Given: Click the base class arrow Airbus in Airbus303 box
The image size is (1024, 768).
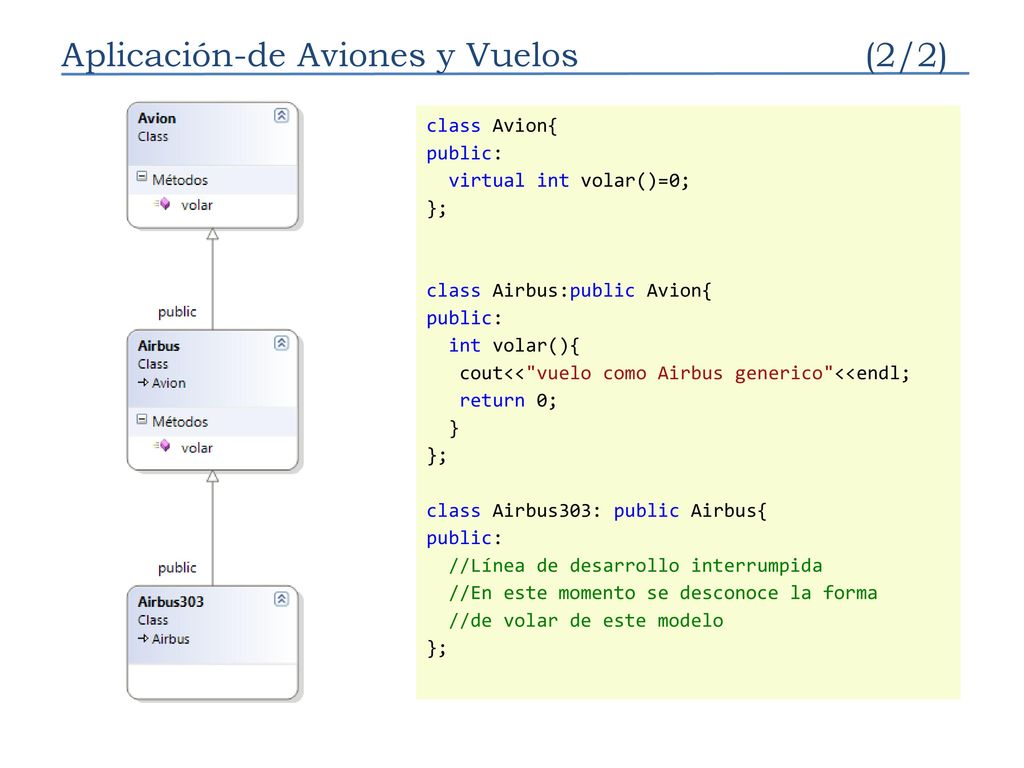Looking at the screenshot, I should [163, 639].
